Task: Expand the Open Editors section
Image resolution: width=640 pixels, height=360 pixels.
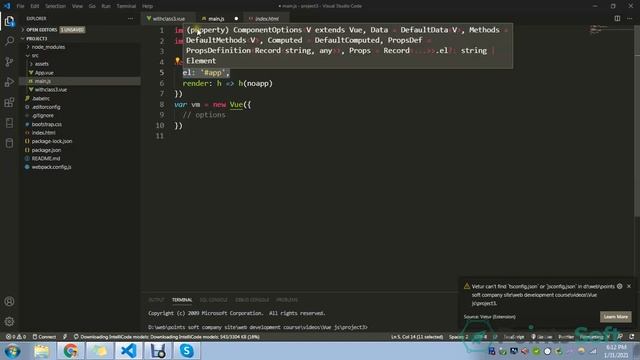Action: click(80, 30)
